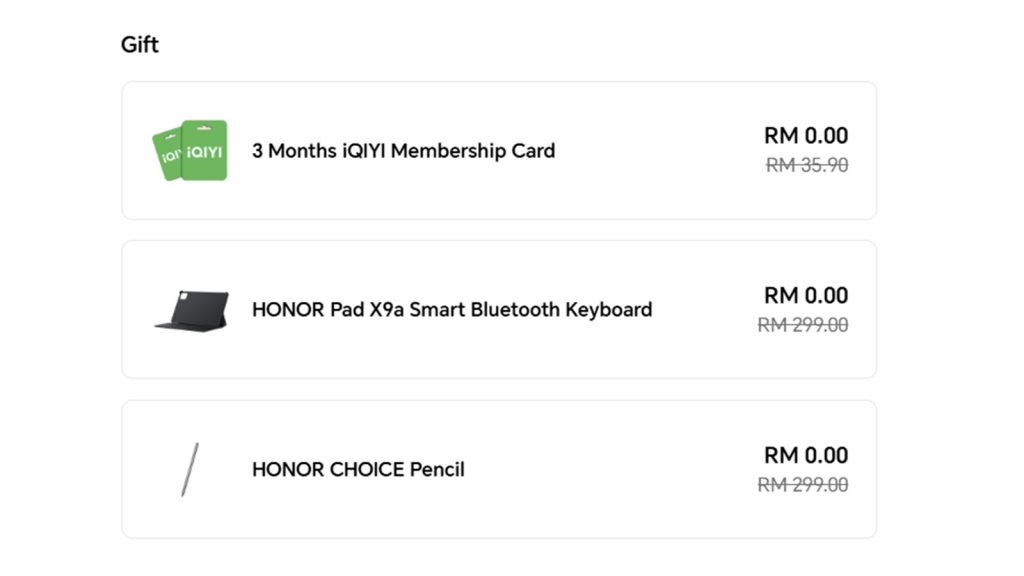Click crossed-out RM 35.90 original price
This screenshot has width=1024, height=576.
click(807, 165)
